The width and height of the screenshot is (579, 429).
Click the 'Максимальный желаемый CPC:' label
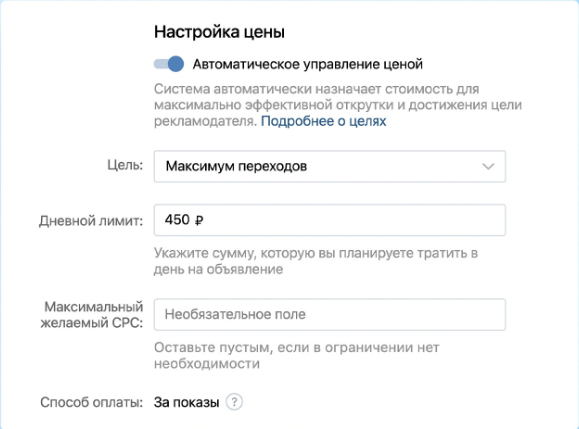click(x=92, y=315)
